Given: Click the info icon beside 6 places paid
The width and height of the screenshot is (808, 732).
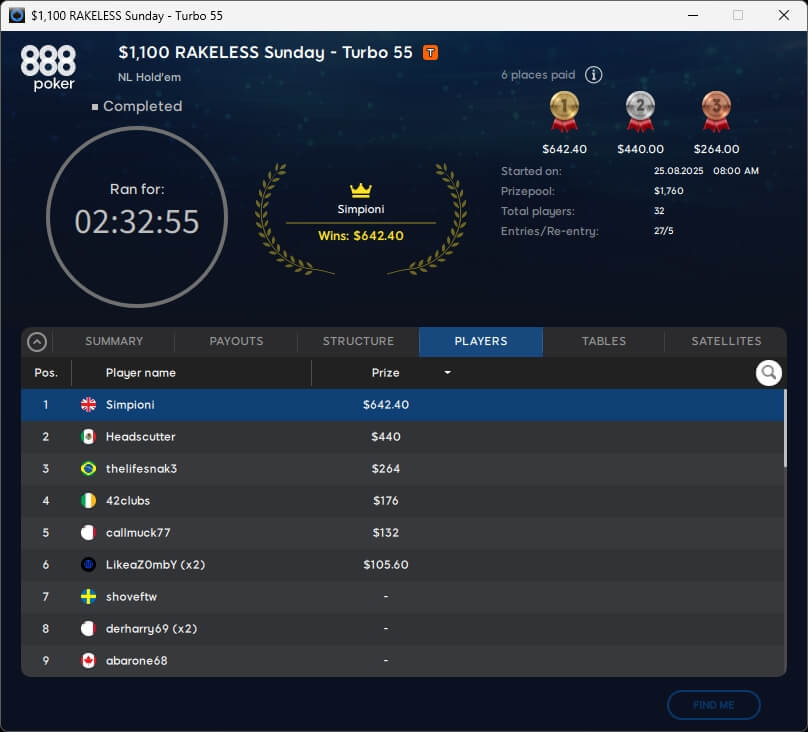Looking at the screenshot, I should tap(593, 75).
